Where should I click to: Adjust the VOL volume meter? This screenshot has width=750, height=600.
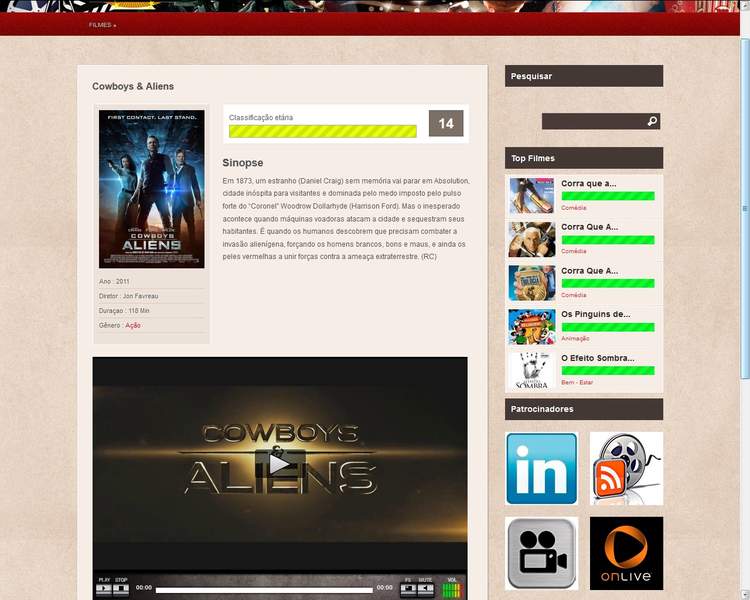tap(452, 590)
